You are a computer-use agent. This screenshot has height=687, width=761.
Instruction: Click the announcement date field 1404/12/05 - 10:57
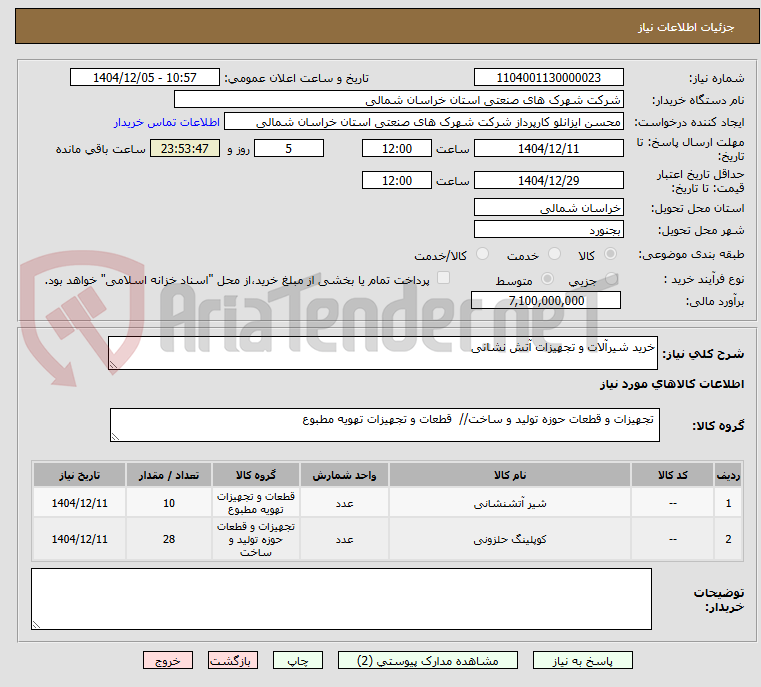(x=145, y=78)
